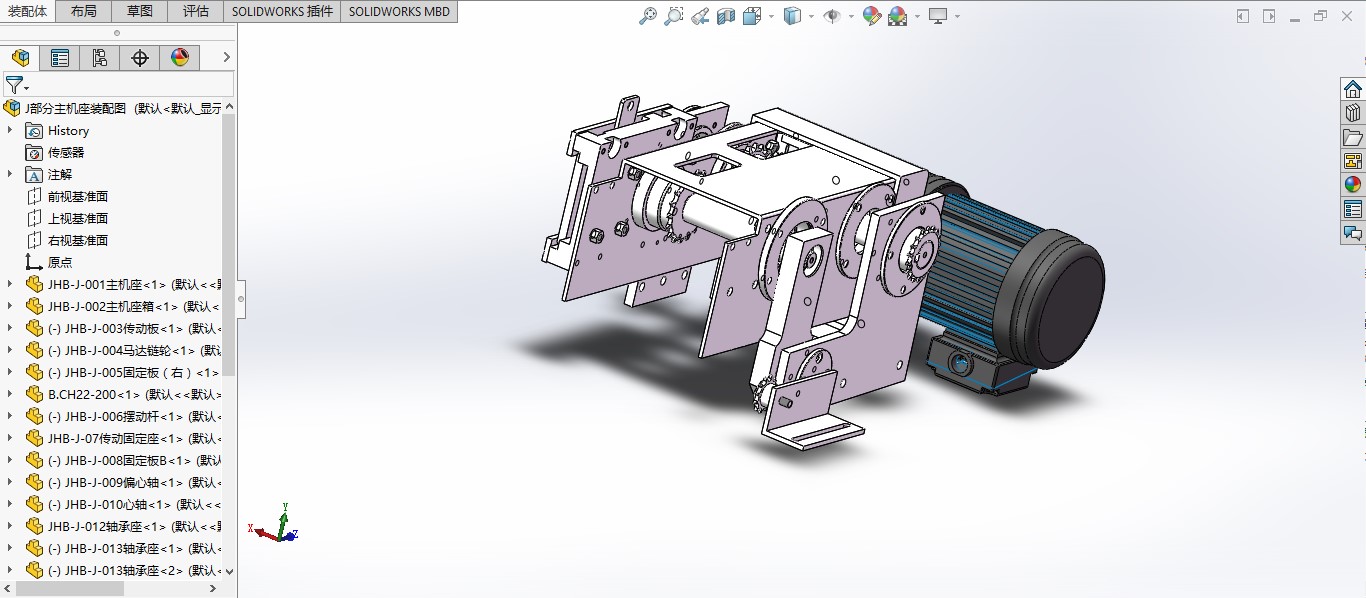The height and width of the screenshot is (598, 1366).
Task: Open the Display Style dropdown arrow
Action: (811, 16)
